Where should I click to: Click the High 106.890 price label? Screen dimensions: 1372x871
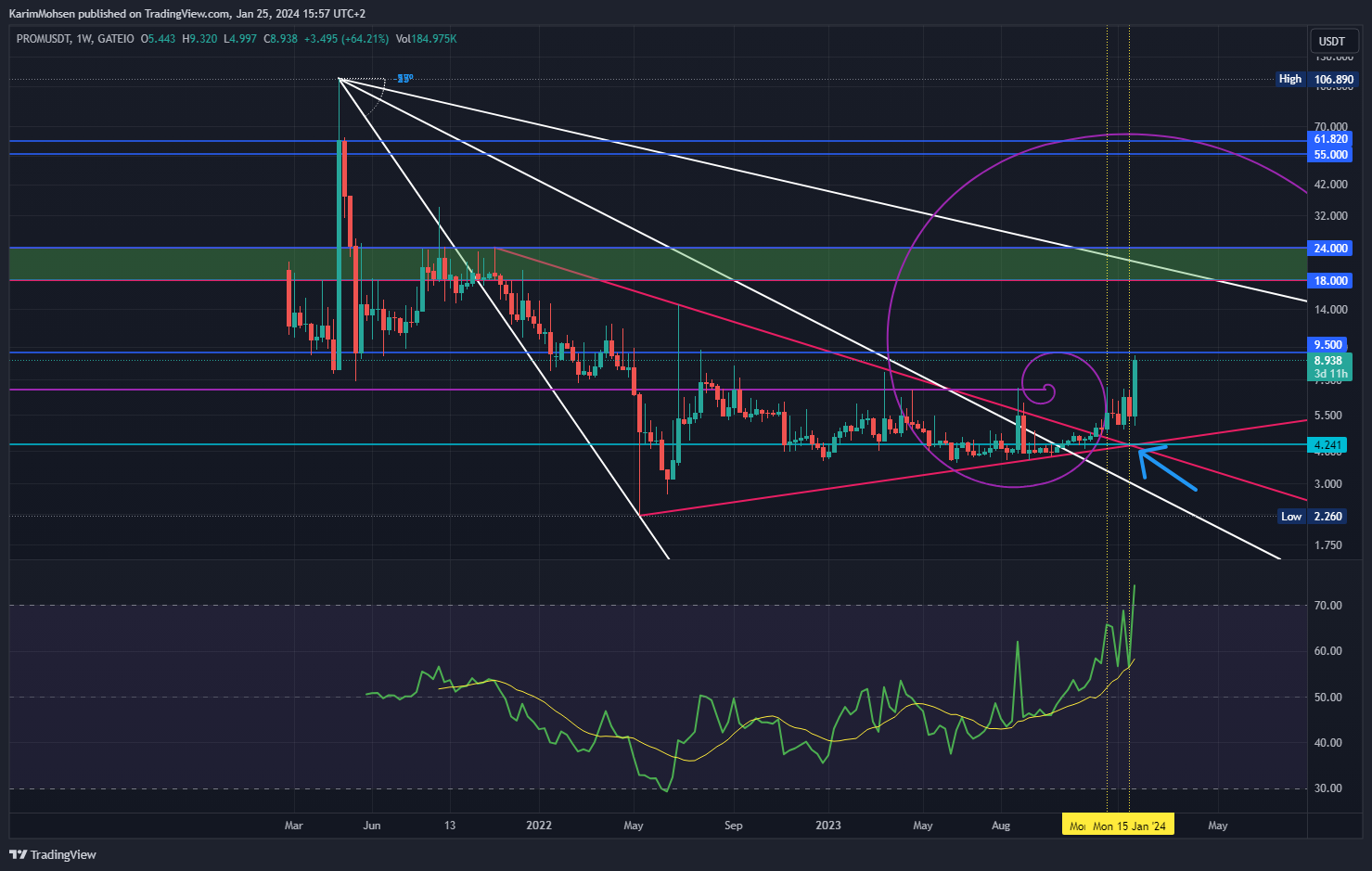[x=1316, y=80]
